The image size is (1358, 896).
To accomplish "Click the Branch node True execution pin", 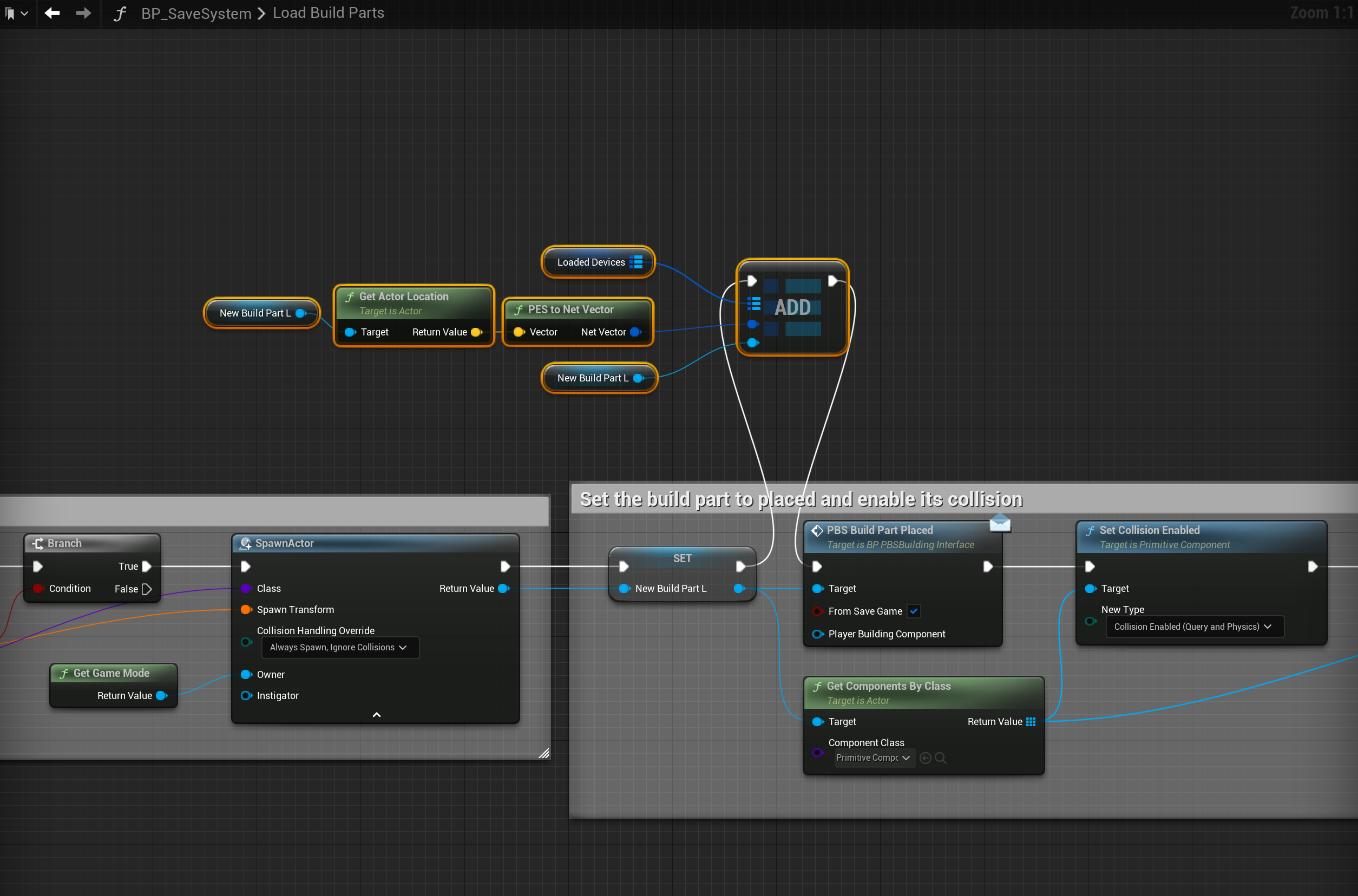I will pos(146,566).
